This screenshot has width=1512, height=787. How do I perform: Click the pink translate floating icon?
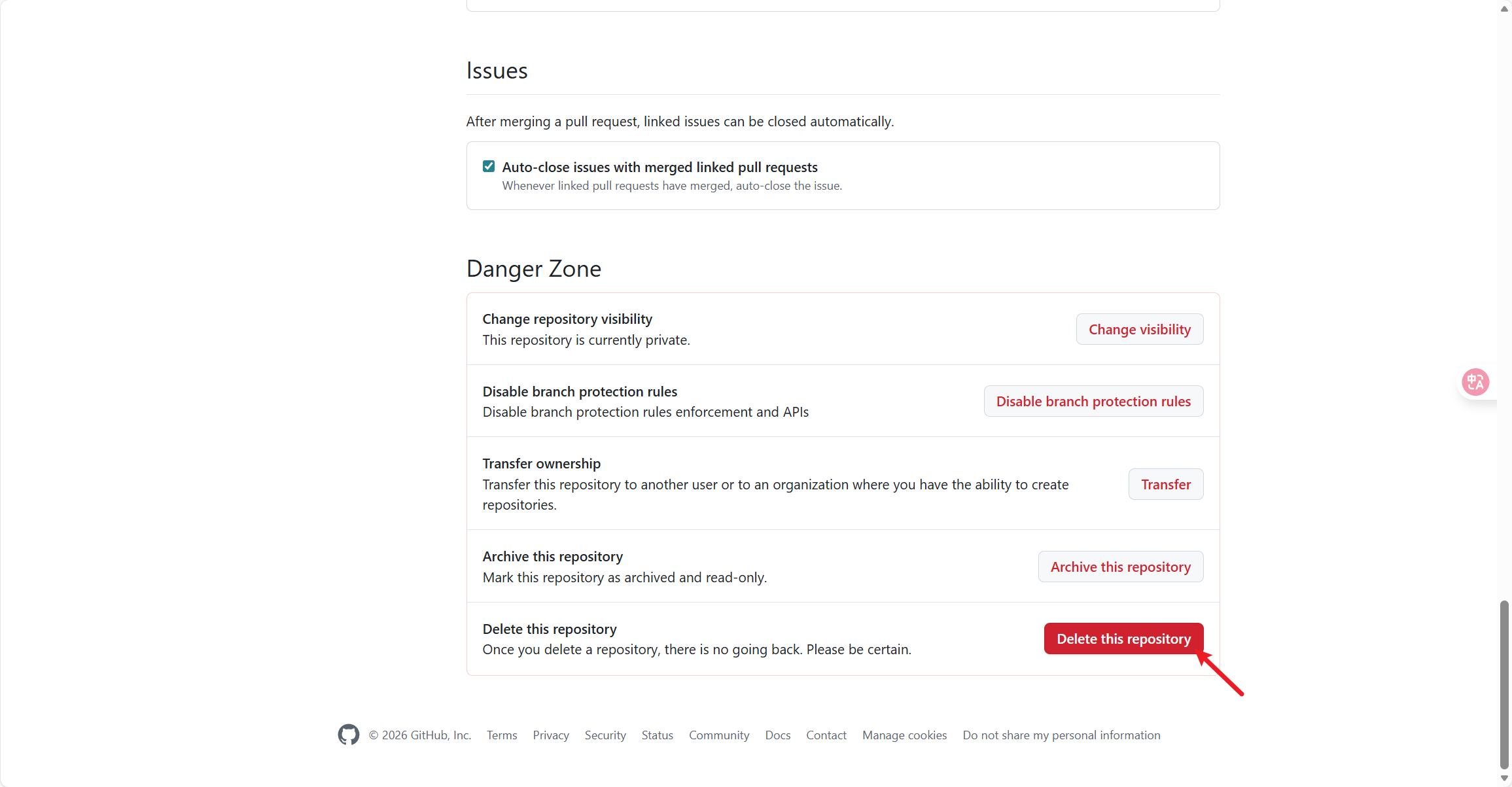click(x=1475, y=382)
